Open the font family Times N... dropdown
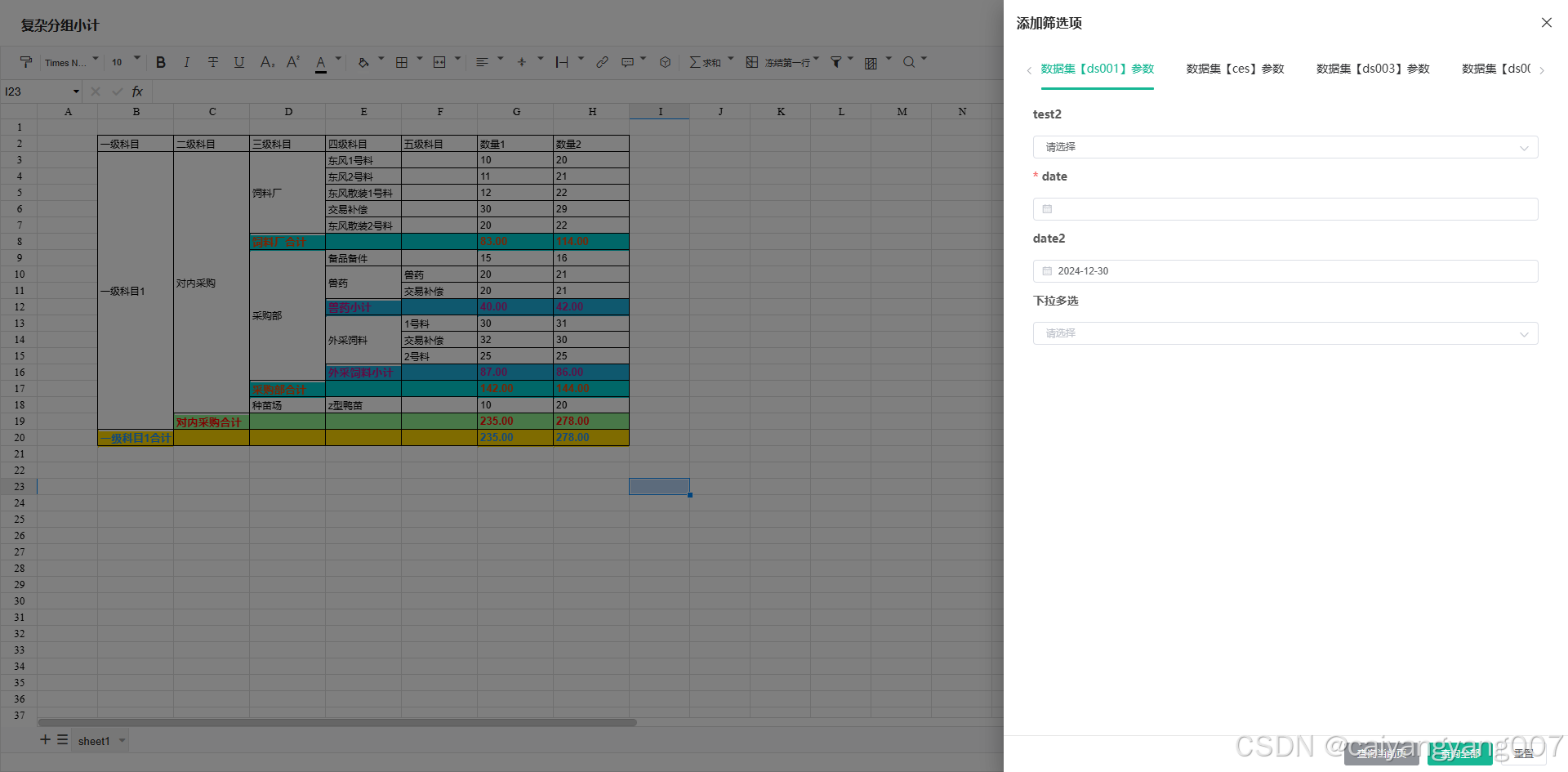The width and height of the screenshot is (1568, 772). point(71,62)
